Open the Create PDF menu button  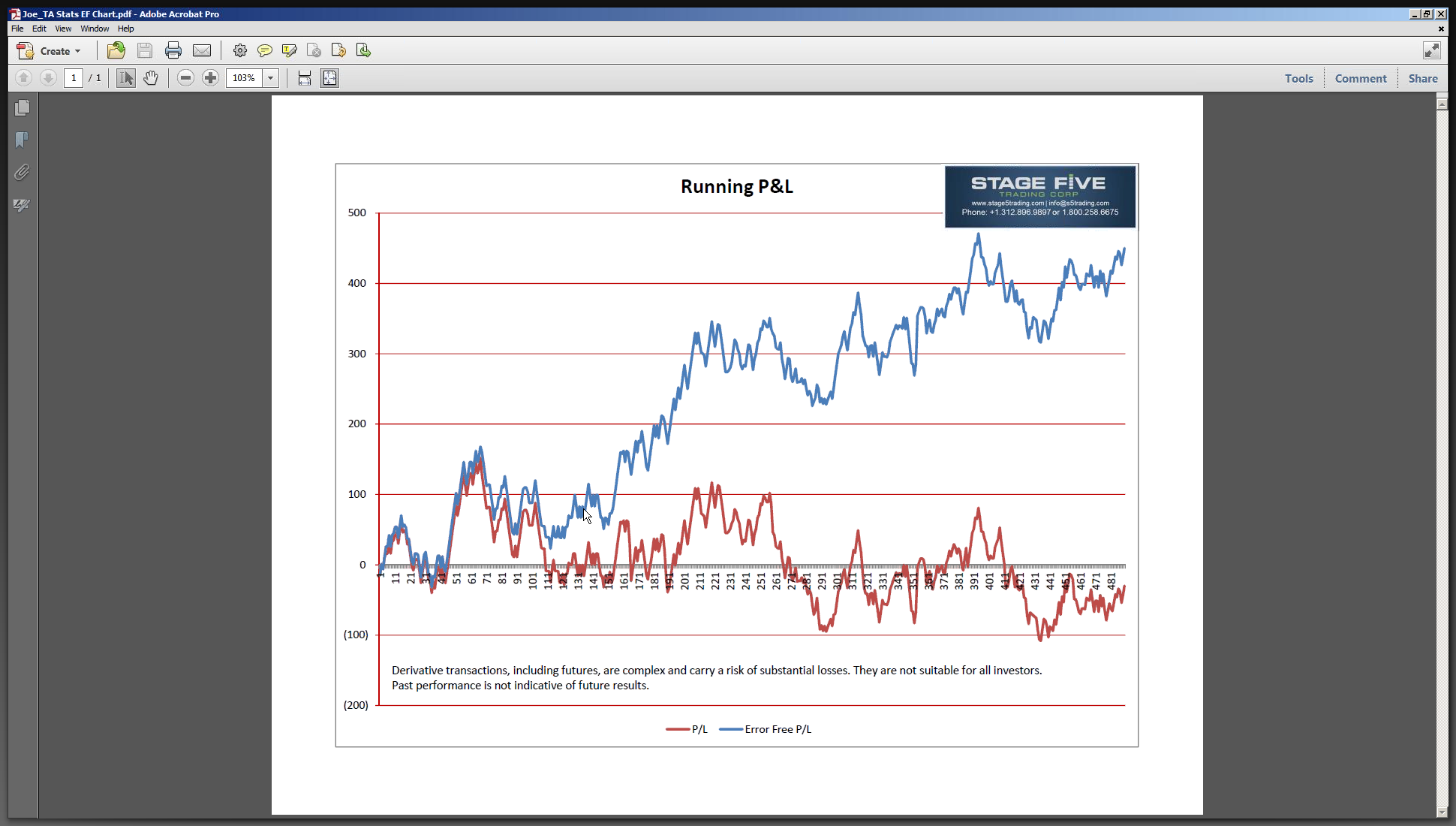click(x=49, y=51)
